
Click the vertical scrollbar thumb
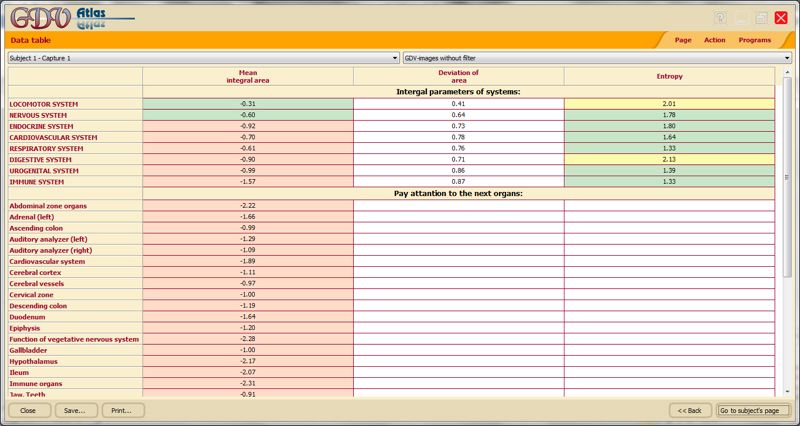(x=788, y=178)
